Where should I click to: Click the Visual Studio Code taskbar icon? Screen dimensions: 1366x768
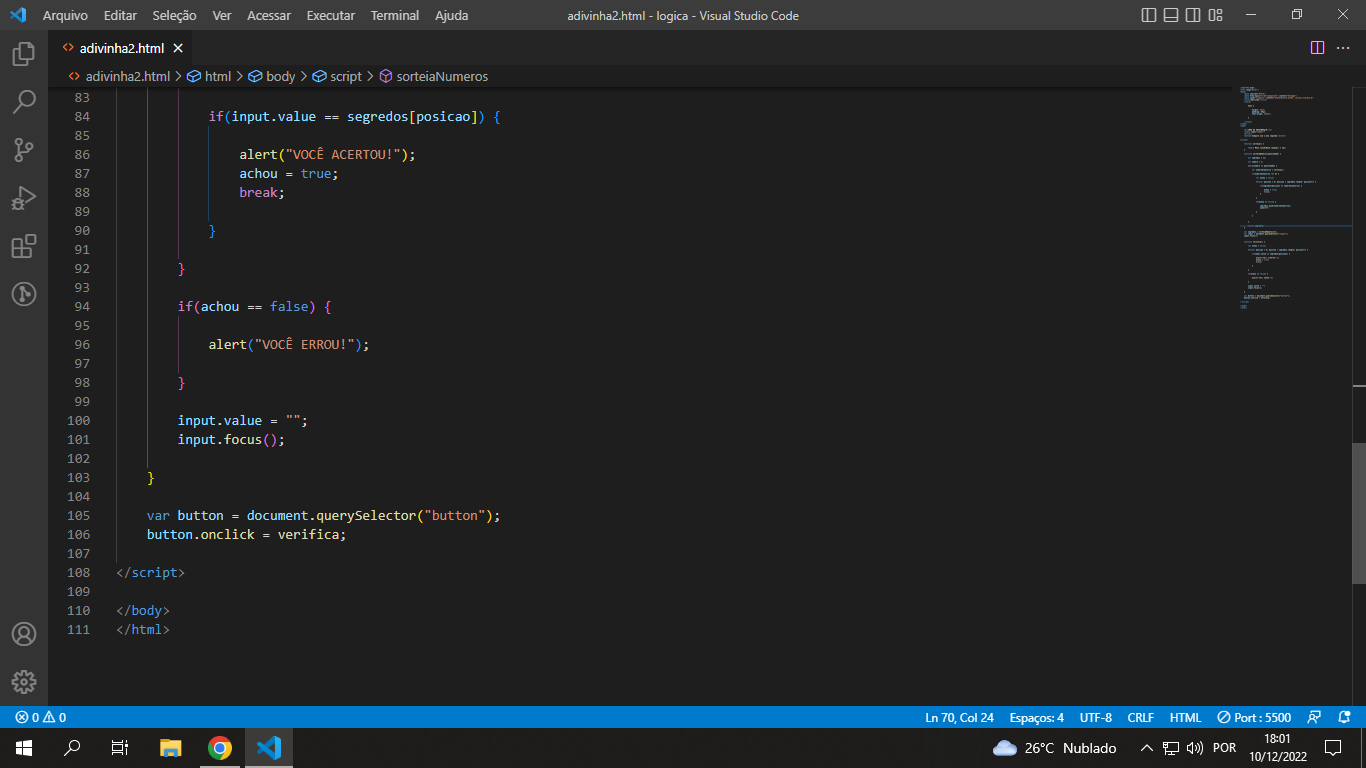tap(269, 748)
